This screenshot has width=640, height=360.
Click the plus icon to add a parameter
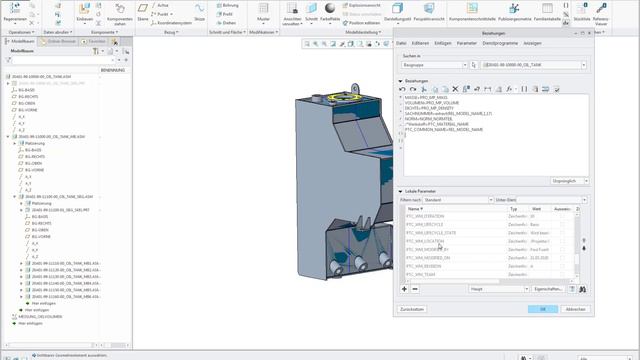[x=404, y=289]
